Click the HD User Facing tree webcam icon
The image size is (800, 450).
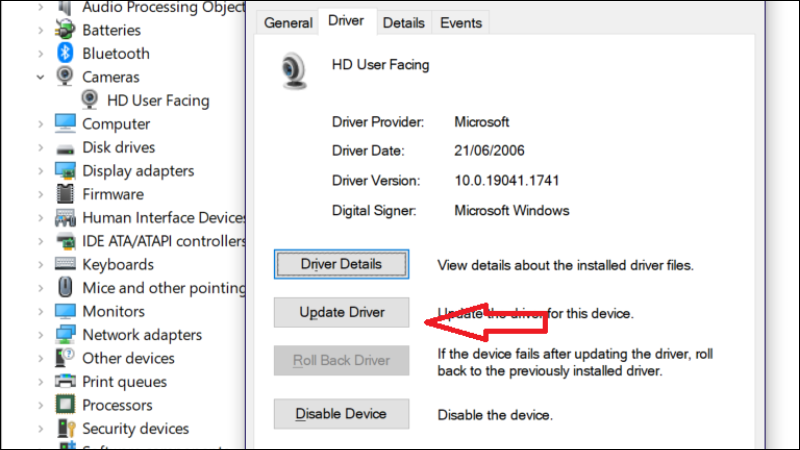pyautogui.click(x=89, y=100)
